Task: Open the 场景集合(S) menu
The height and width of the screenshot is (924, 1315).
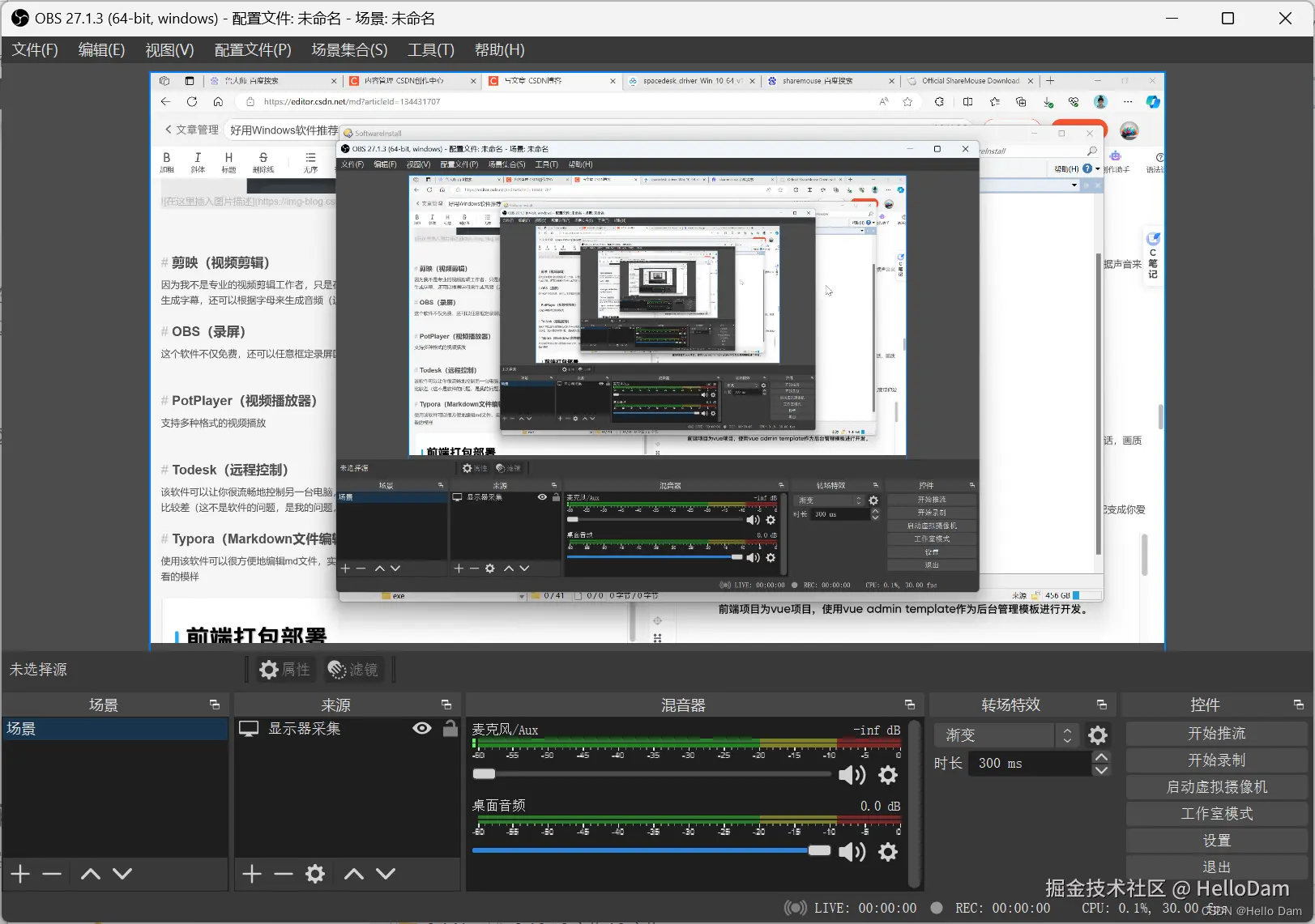Action: point(349,49)
